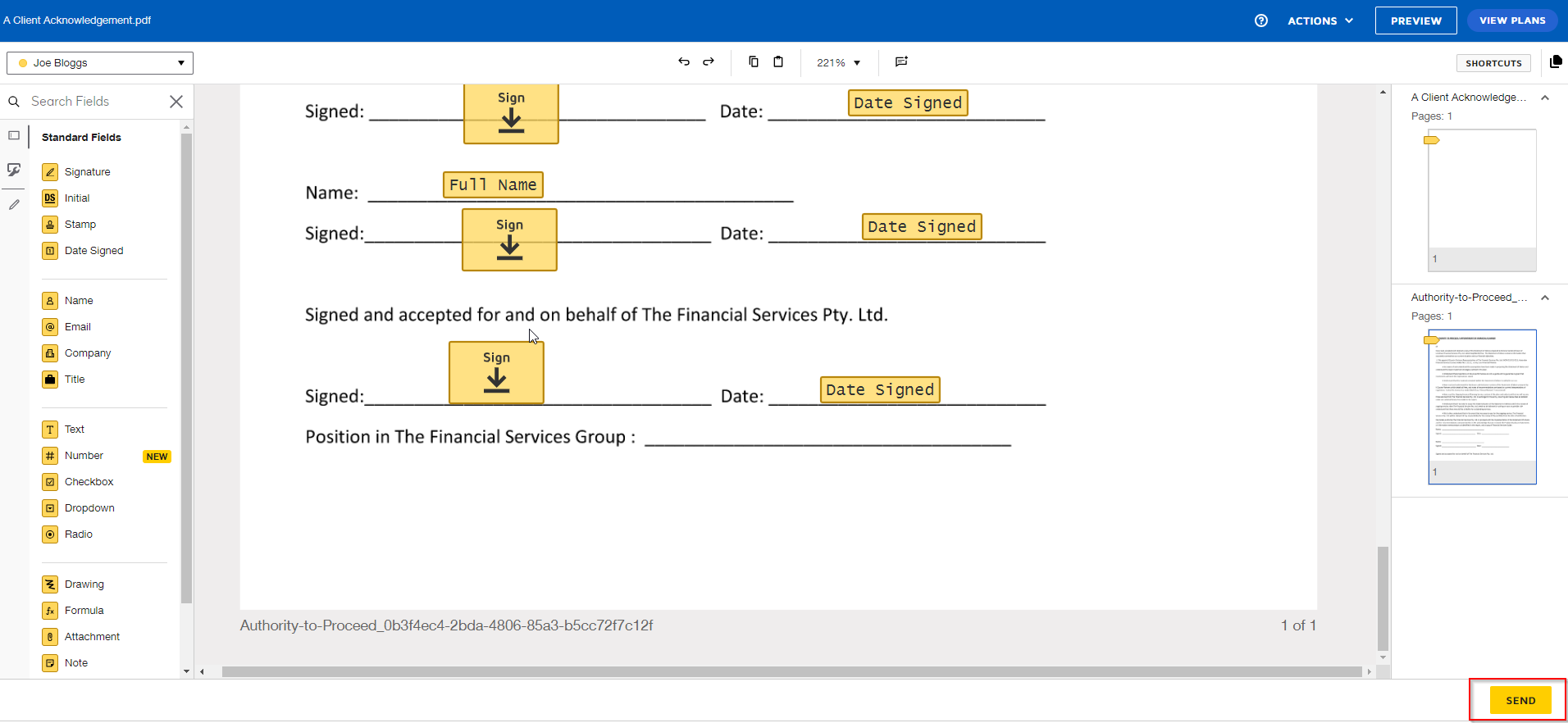Select the Stamp field
This screenshot has height=723, width=1568.
coord(80,225)
